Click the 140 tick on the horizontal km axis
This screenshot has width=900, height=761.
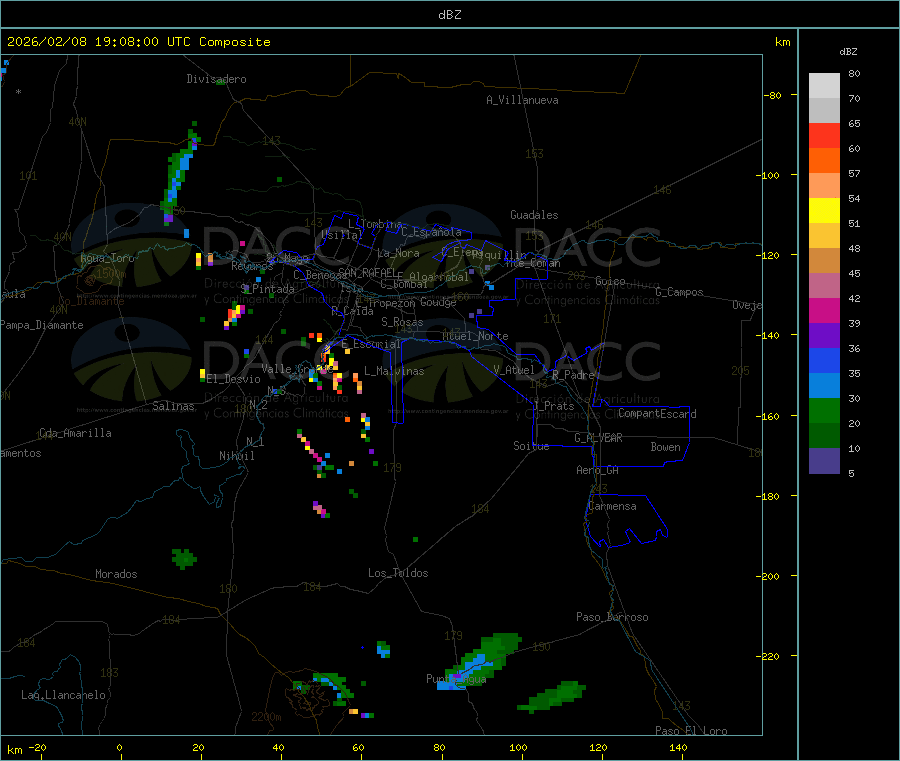click(x=678, y=747)
